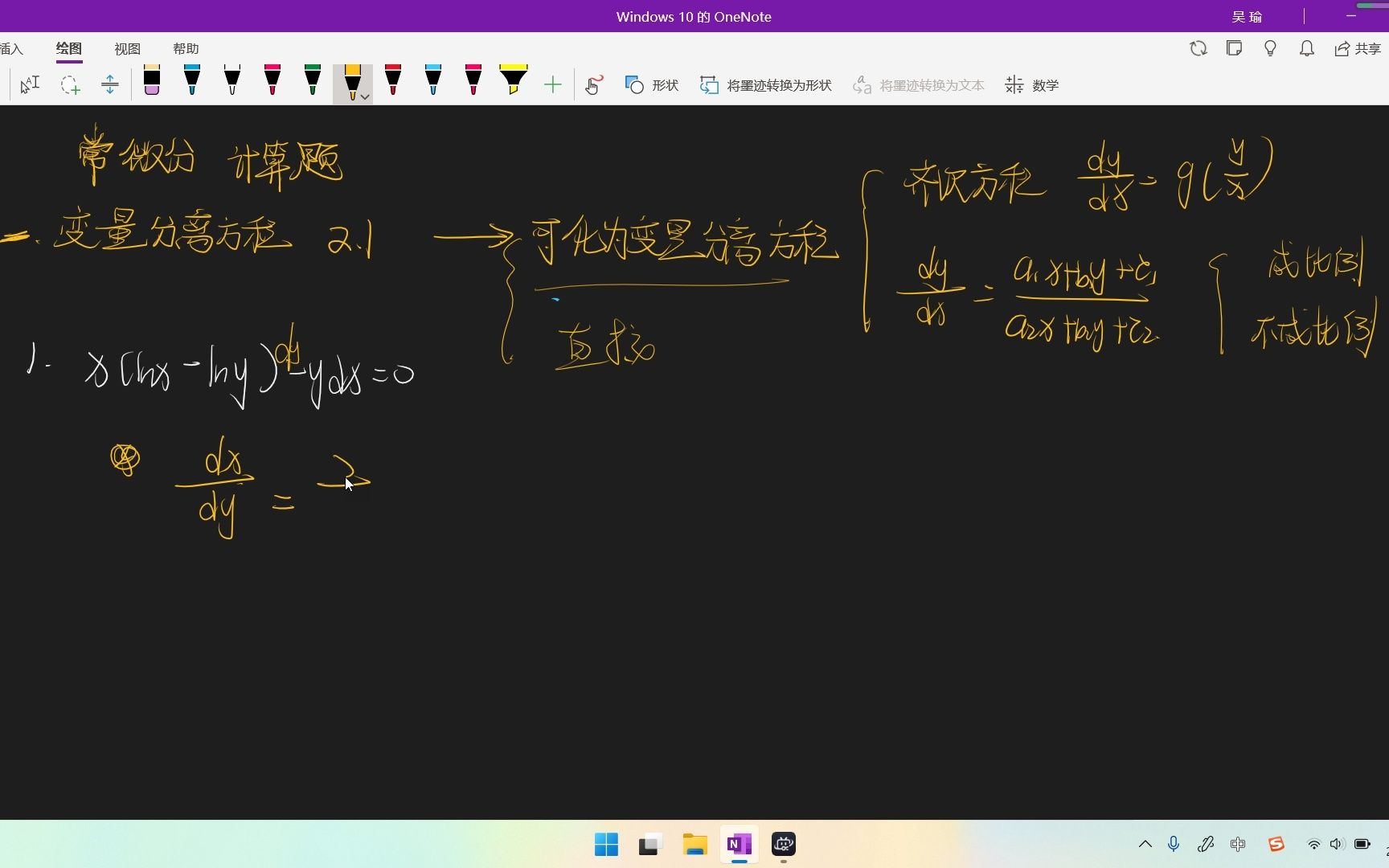Toggle ink replay with the pen-playback icon

coord(592,85)
